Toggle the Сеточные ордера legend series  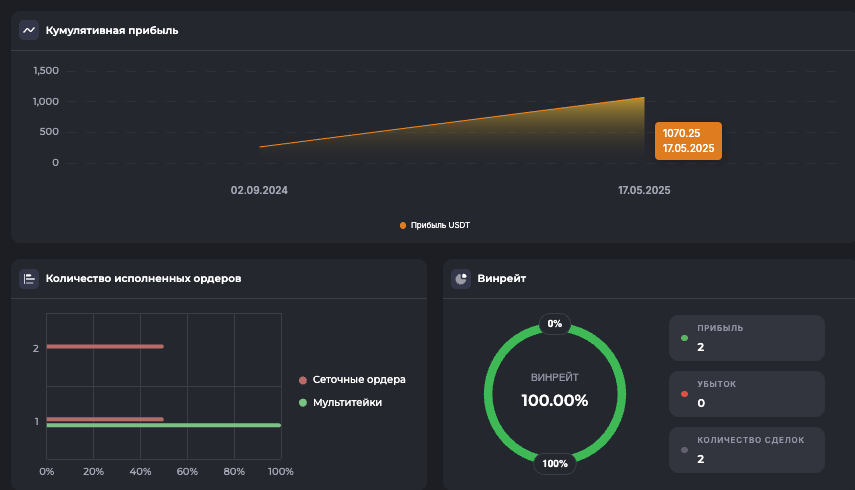(x=358, y=380)
